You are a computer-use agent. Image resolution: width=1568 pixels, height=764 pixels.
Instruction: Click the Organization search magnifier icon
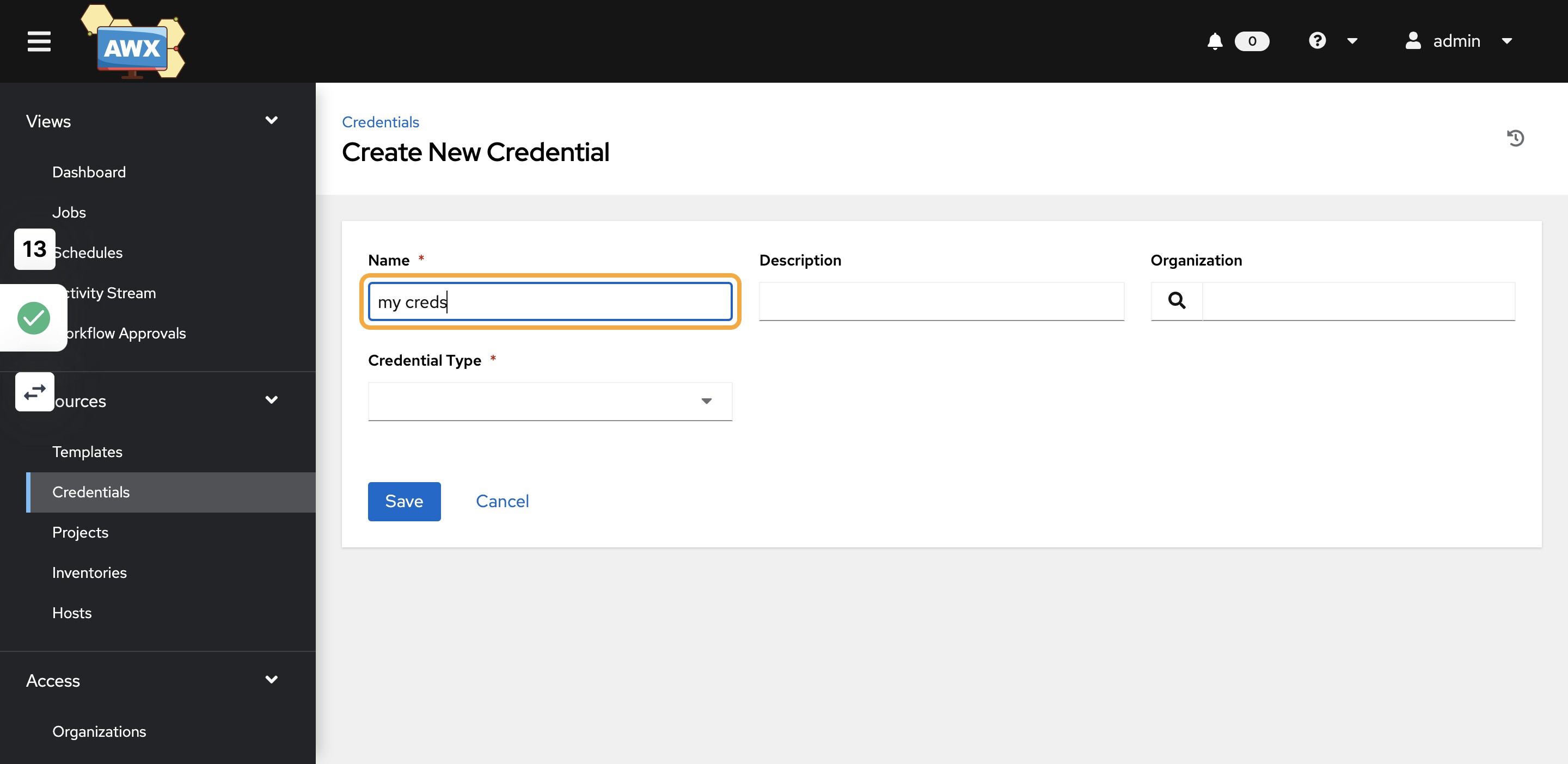tap(1177, 300)
